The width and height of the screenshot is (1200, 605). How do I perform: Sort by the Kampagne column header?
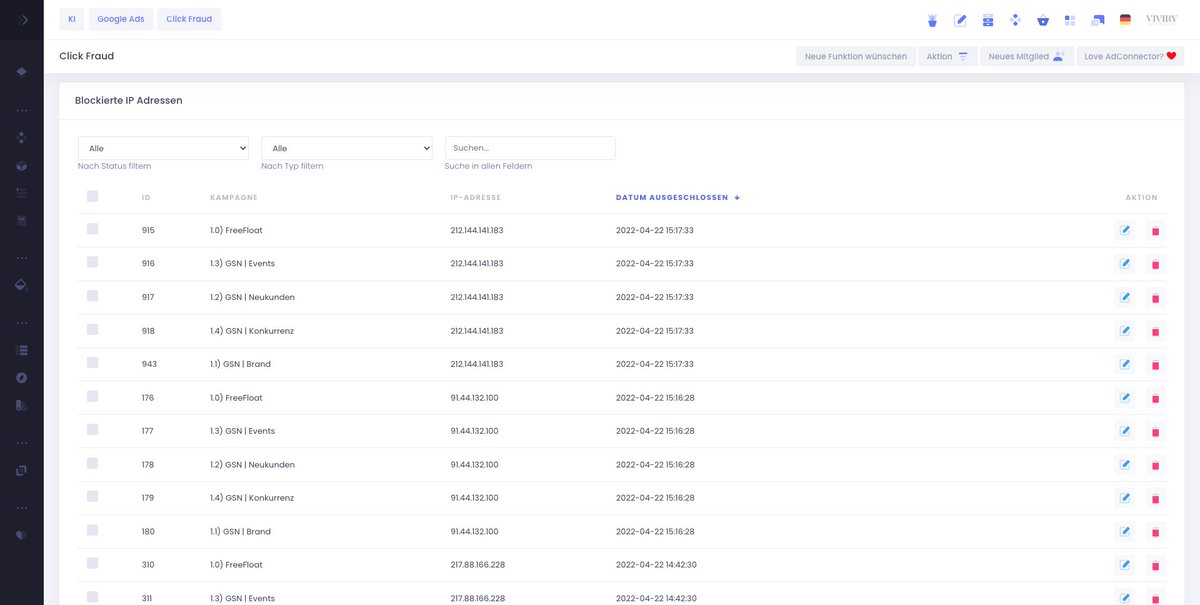click(234, 198)
